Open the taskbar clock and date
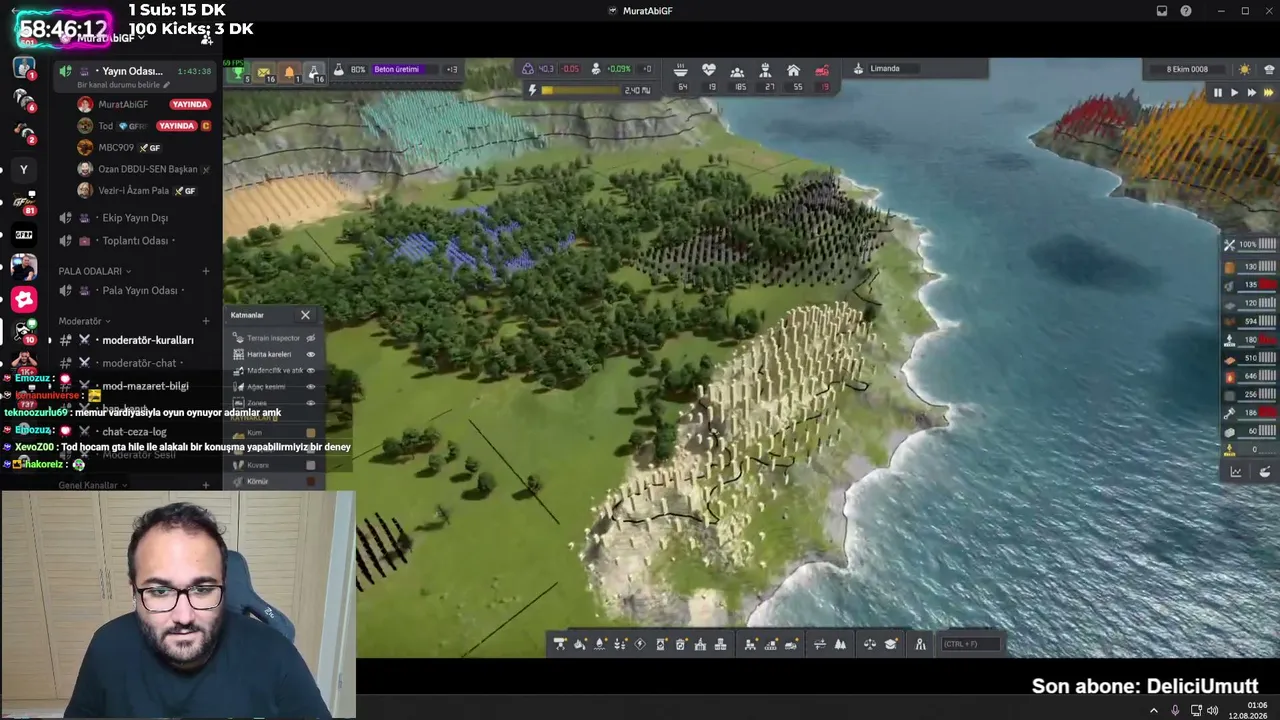The width and height of the screenshot is (1280, 720). point(1249,710)
